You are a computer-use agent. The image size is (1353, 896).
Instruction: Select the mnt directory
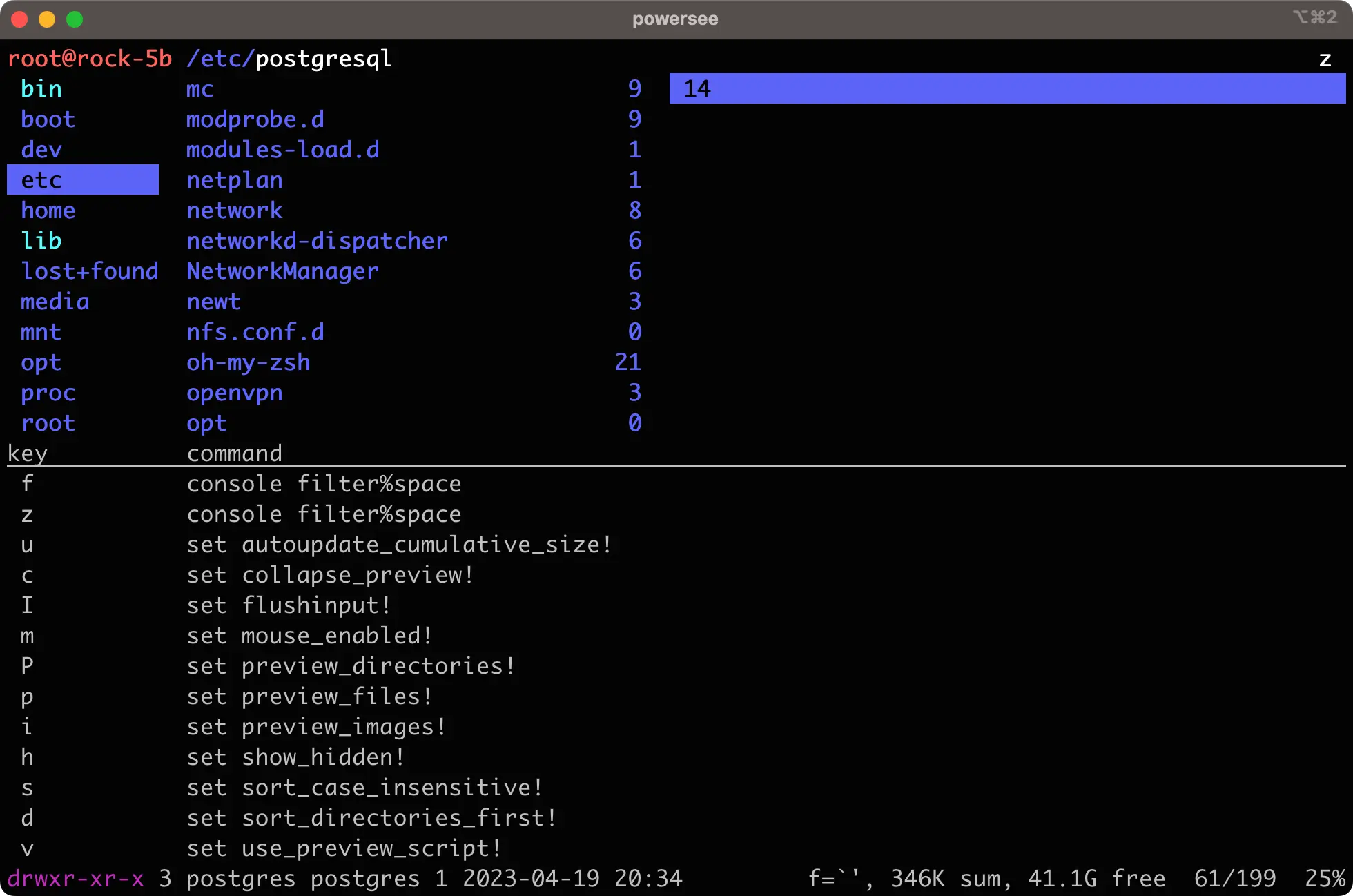(41, 332)
